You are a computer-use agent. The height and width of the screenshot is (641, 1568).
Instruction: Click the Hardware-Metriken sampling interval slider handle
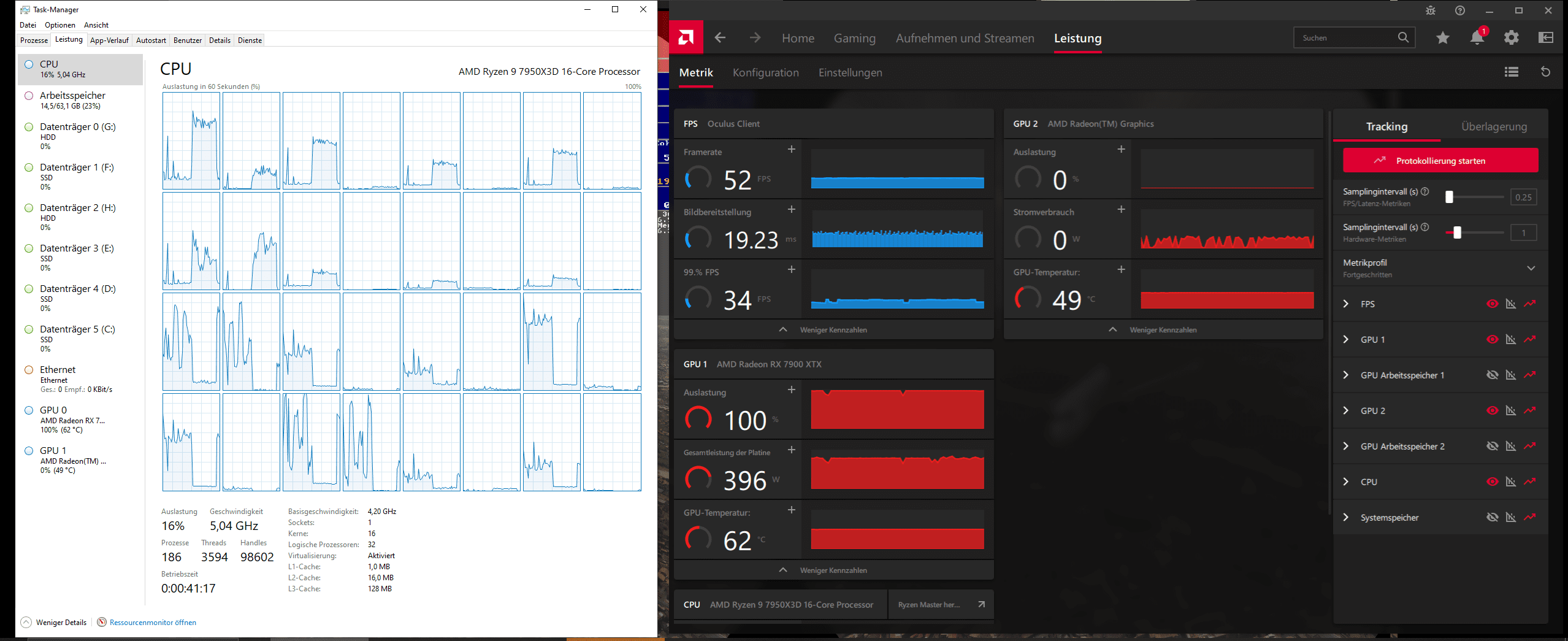pyautogui.click(x=1458, y=232)
